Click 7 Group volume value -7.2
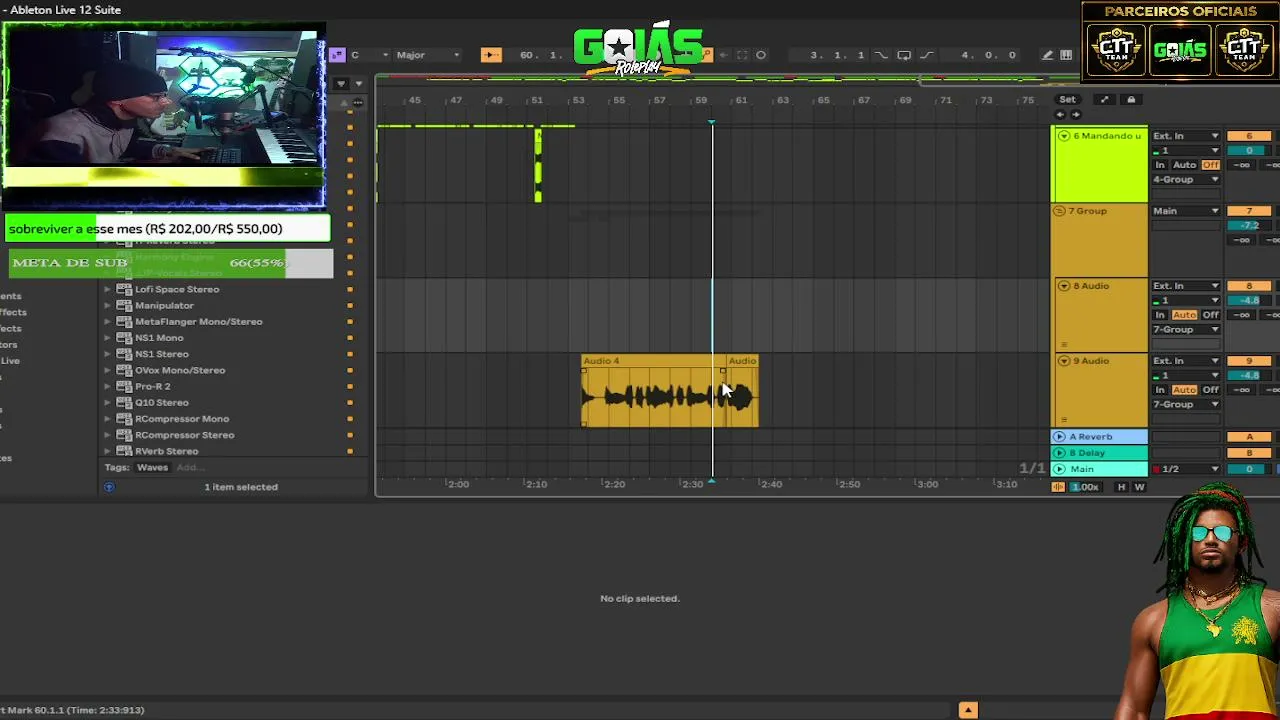 pos(1249,225)
